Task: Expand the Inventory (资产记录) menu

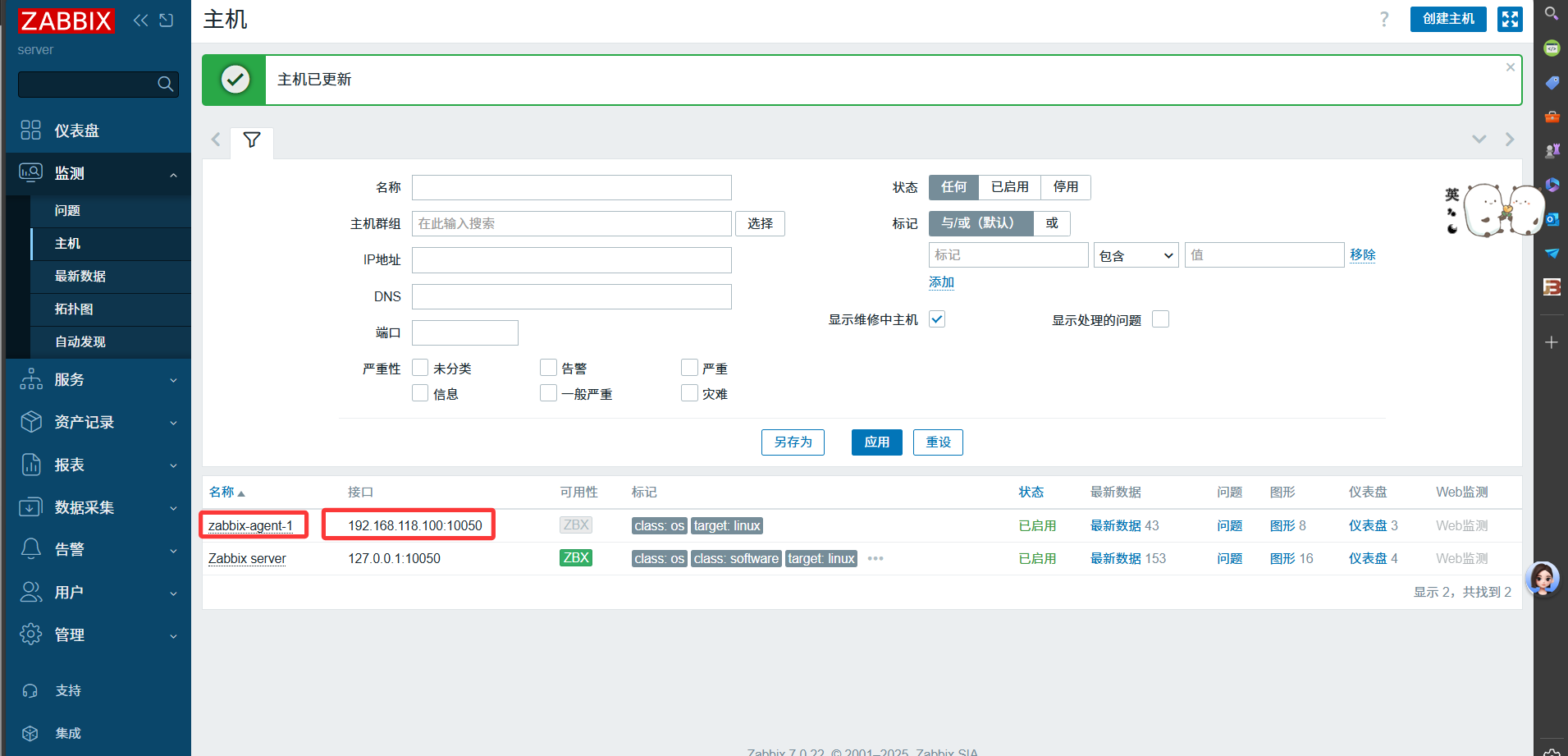Action: tap(98, 422)
